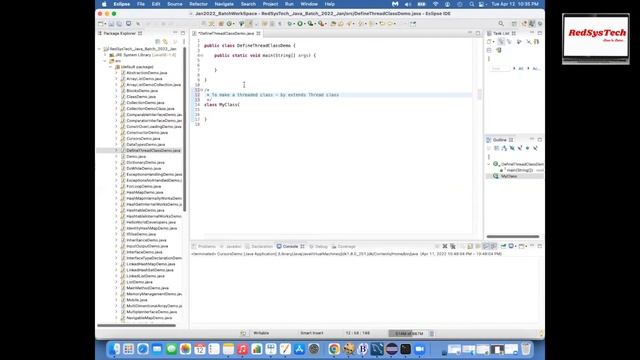Open the toolbar Search magnifier icon
This screenshot has height=360, width=640.
pos(501,24)
